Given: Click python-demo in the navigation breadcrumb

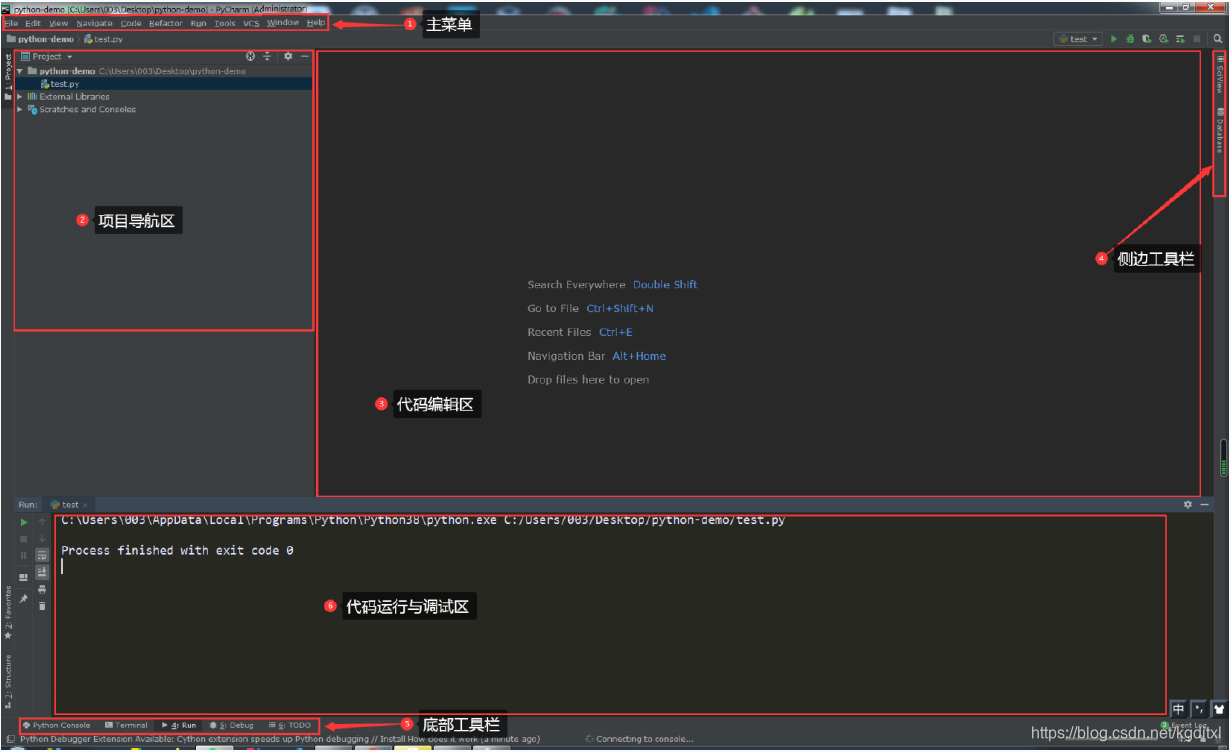Looking at the screenshot, I should click(40, 39).
